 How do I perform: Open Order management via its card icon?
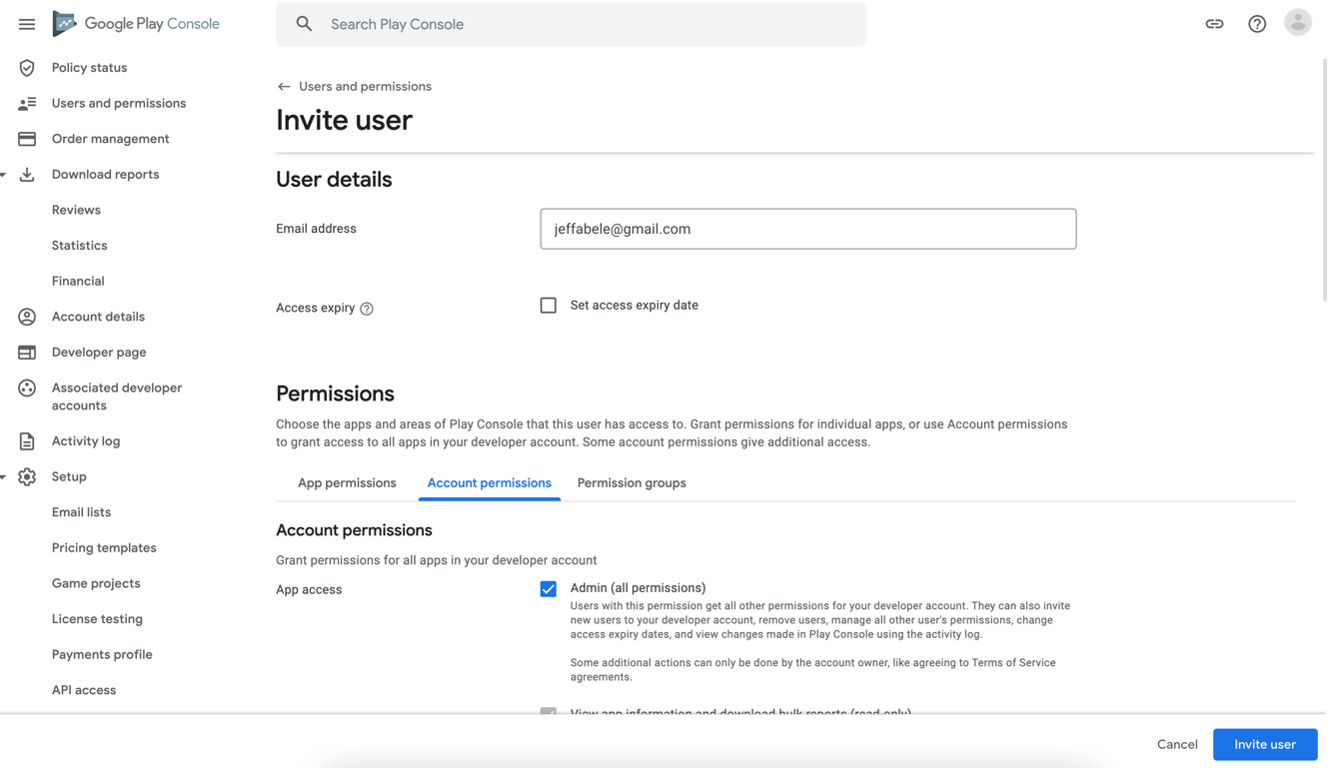tap(26, 138)
